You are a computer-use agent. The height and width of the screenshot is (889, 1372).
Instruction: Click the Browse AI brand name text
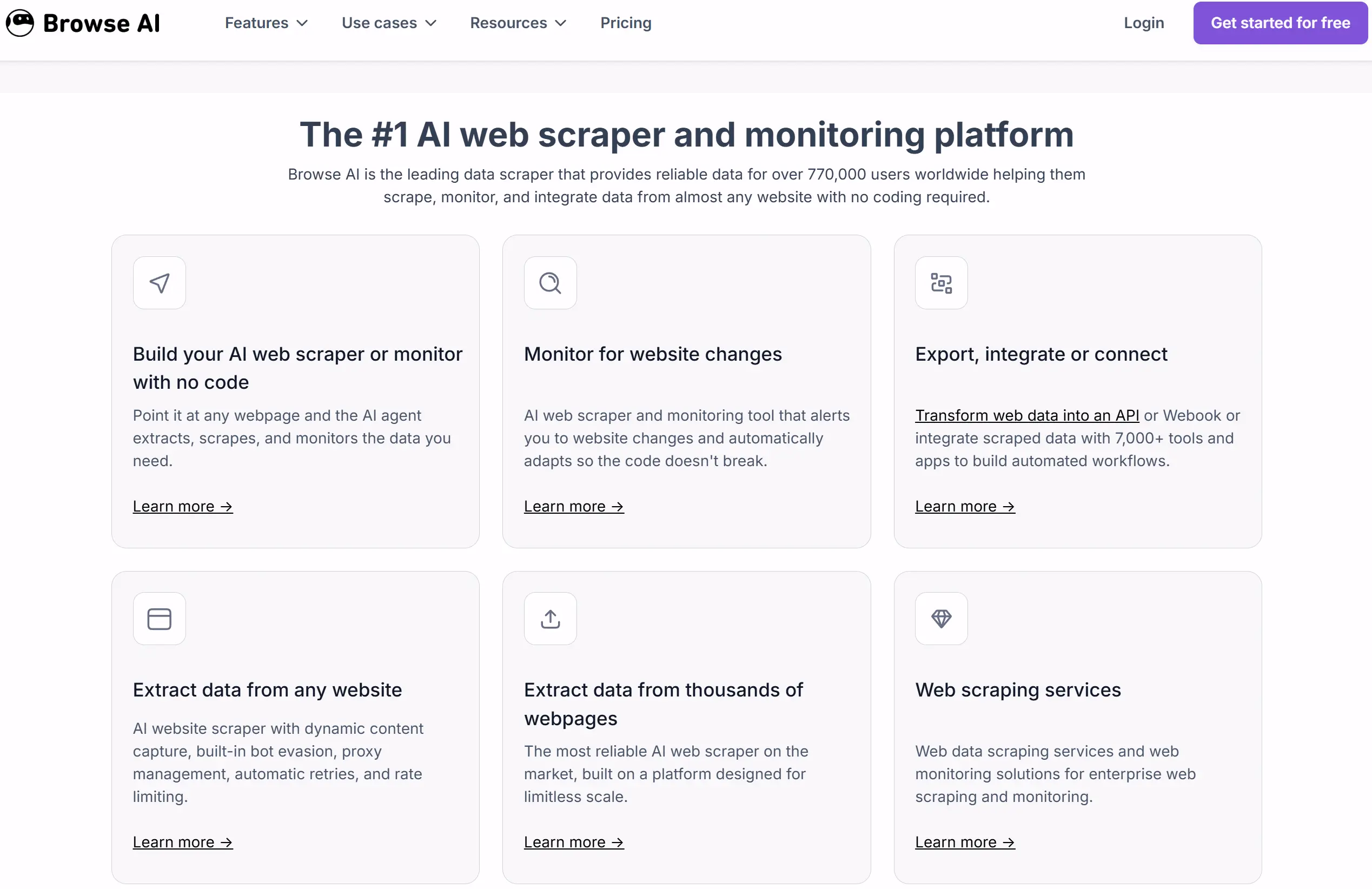click(102, 23)
